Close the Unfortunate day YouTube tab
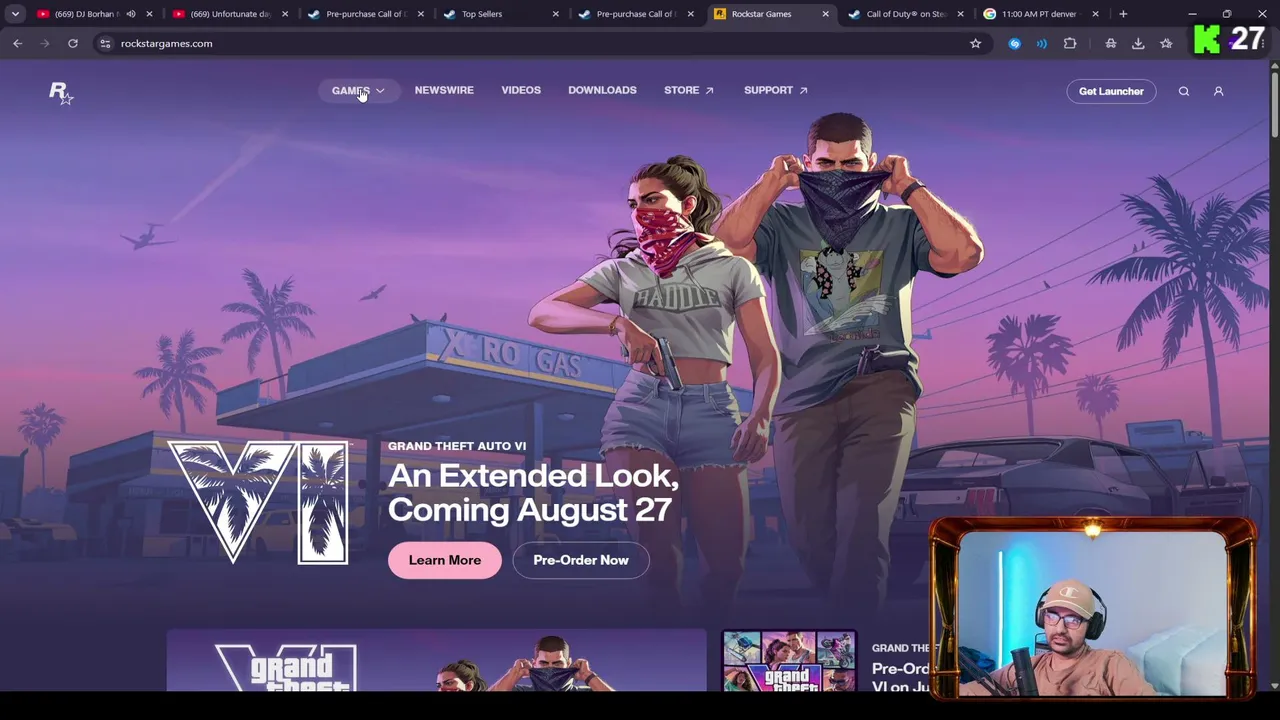This screenshot has height=720, width=1280. click(285, 14)
